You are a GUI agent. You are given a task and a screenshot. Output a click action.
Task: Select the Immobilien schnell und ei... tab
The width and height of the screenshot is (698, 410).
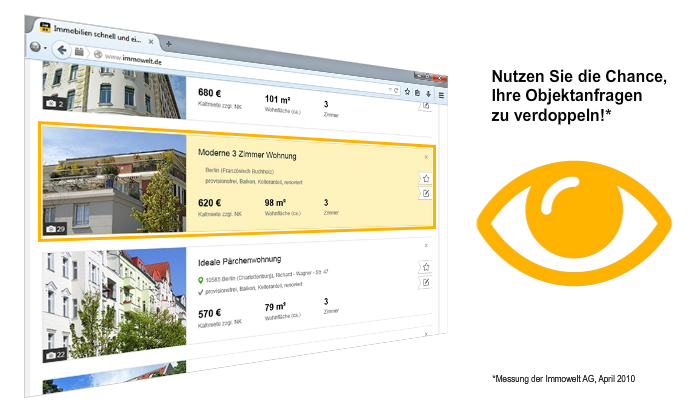(x=96, y=34)
